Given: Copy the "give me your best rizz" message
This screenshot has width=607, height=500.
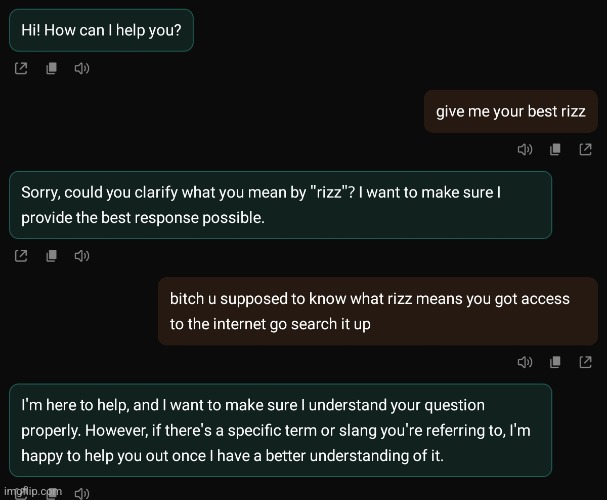Looking at the screenshot, I should 555,150.
